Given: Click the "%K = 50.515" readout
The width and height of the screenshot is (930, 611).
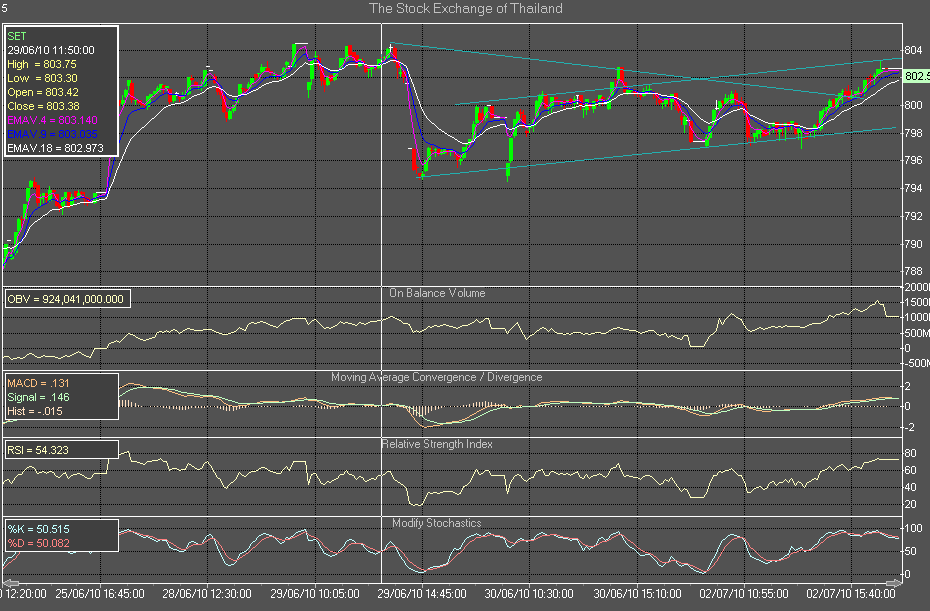Looking at the screenshot, I should [39, 529].
